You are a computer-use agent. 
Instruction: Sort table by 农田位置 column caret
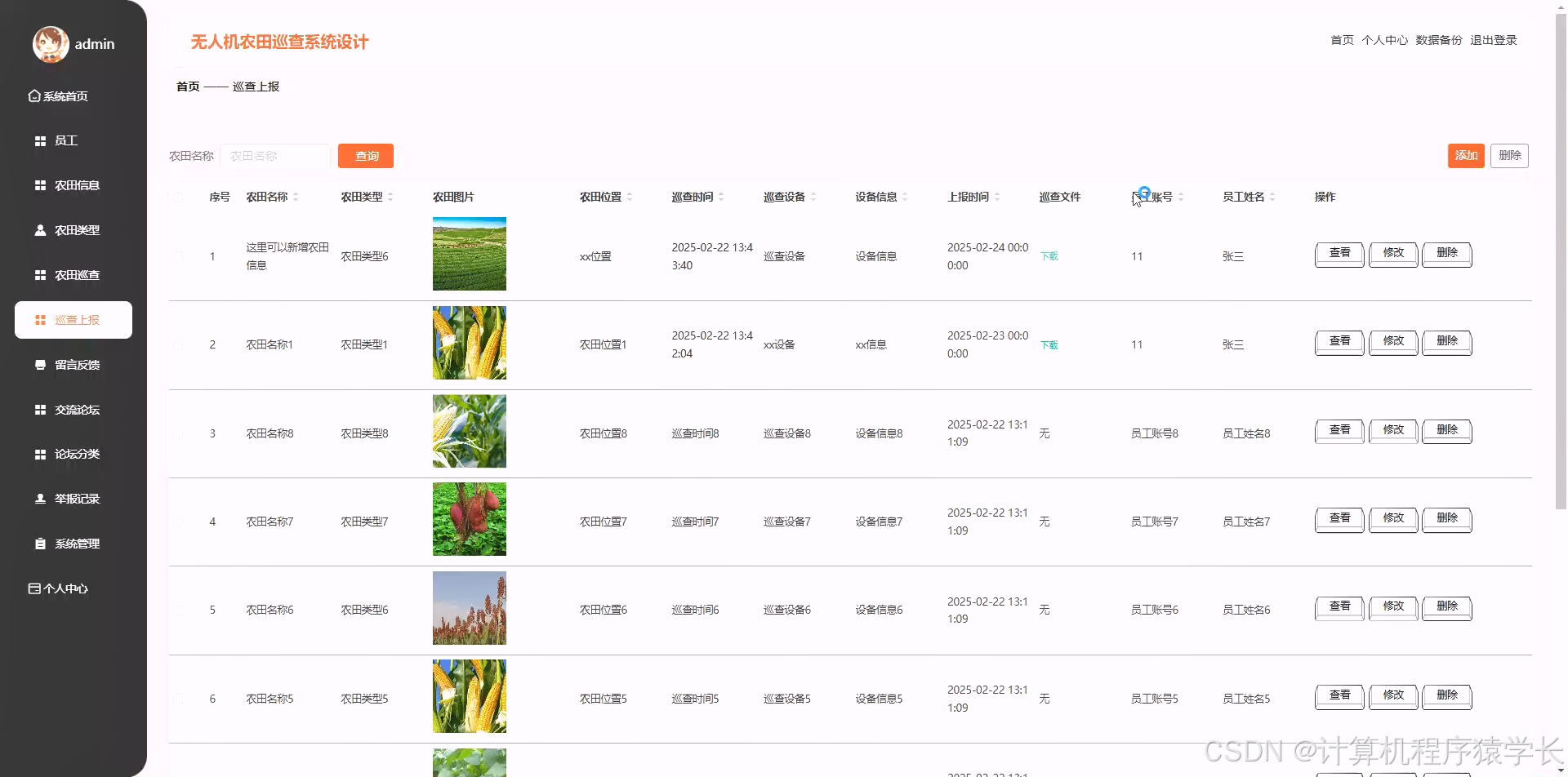[x=630, y=197]
